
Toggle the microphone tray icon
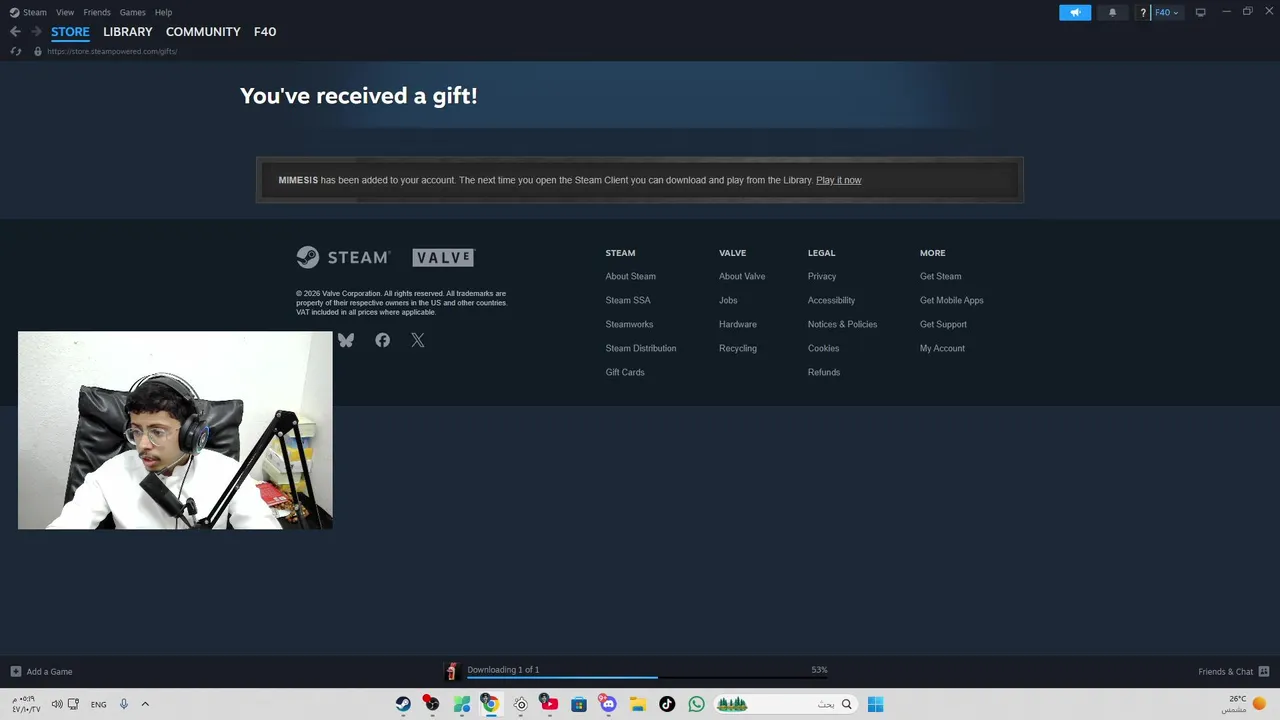coord(124,704)
